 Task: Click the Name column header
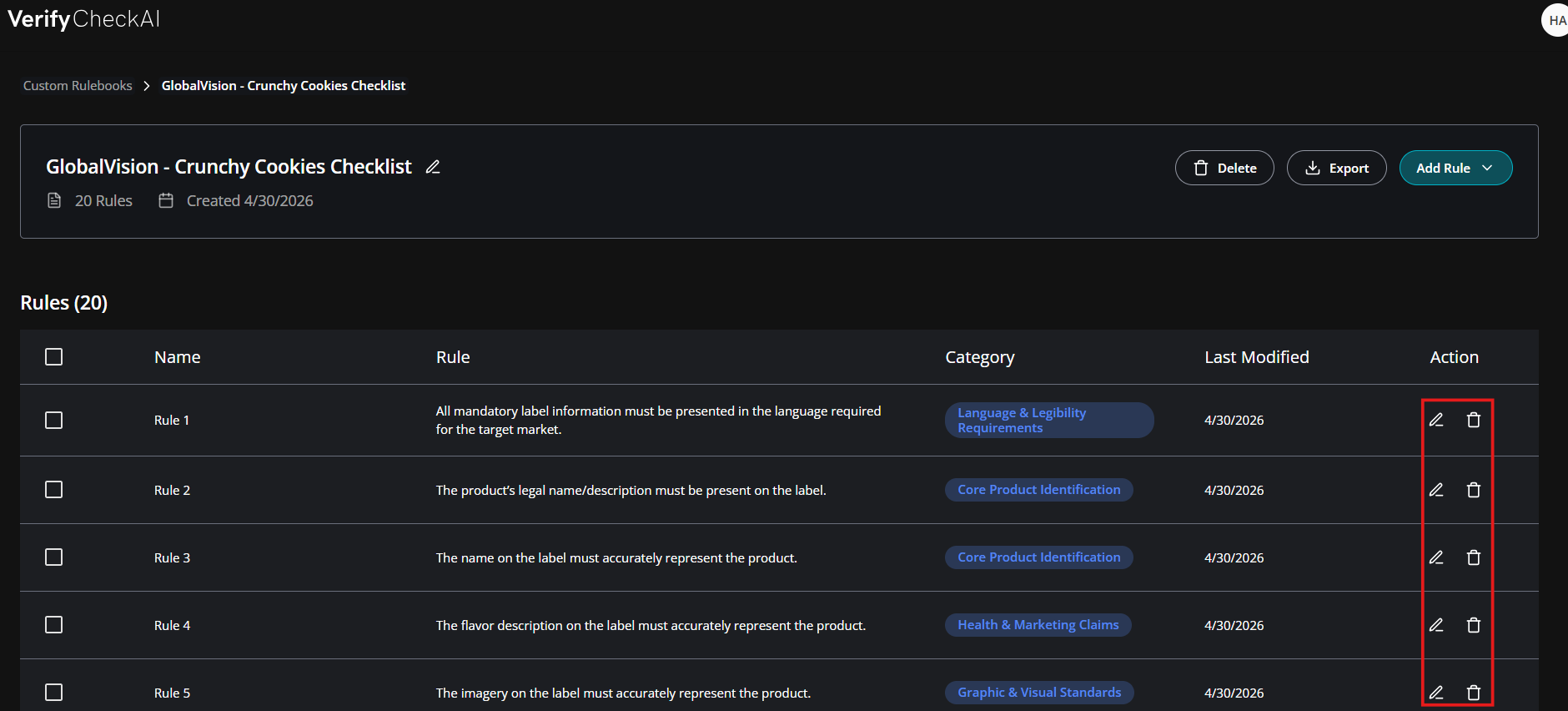(178, 357)
